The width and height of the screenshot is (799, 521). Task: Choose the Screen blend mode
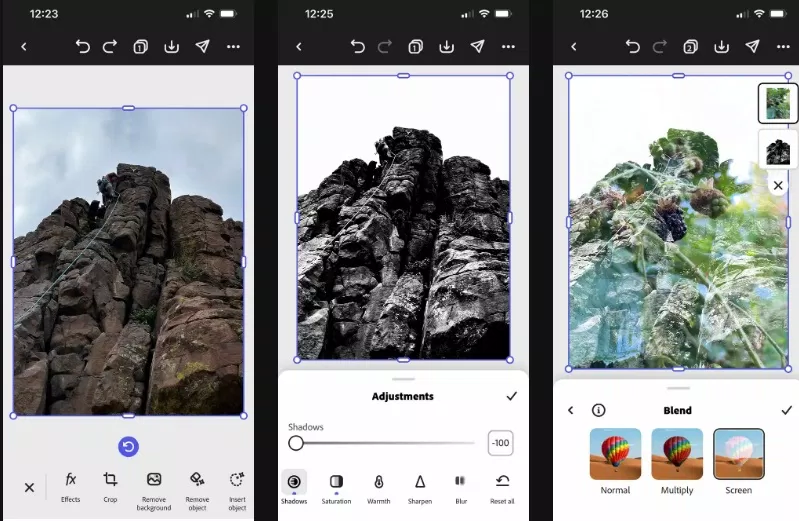[738, 461]
